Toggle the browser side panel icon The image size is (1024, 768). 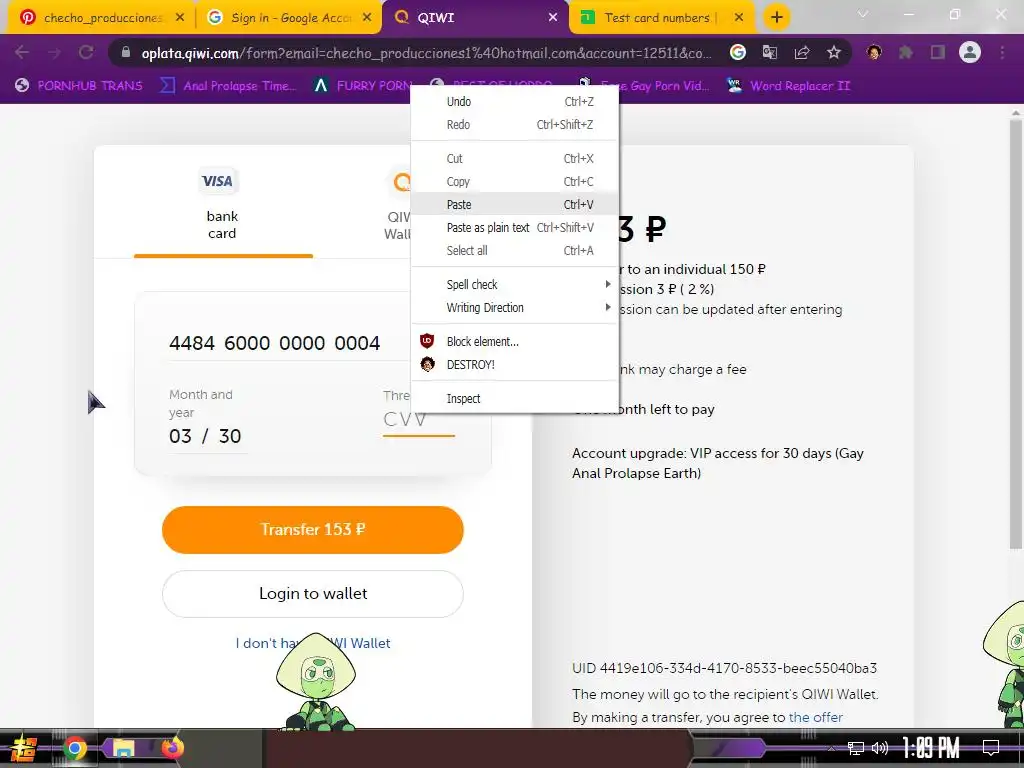[938, 52]
